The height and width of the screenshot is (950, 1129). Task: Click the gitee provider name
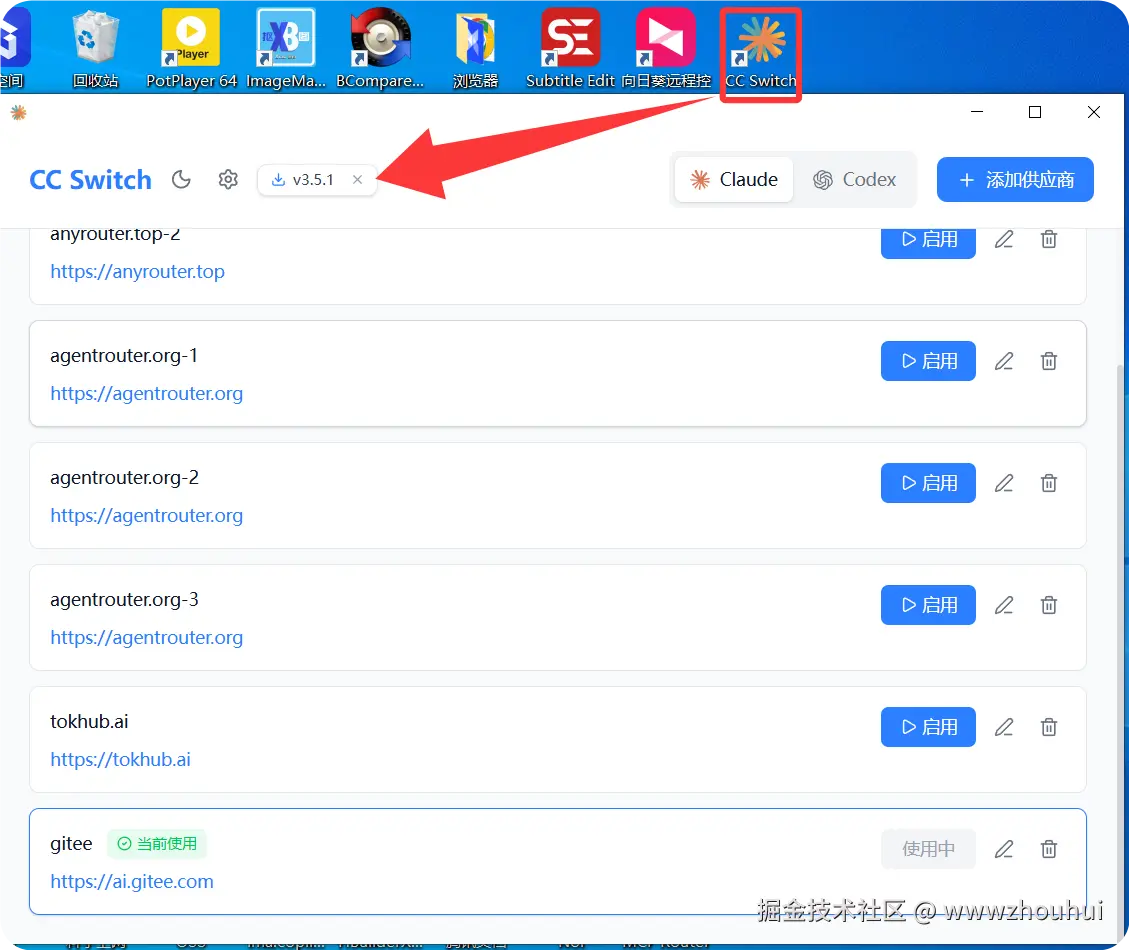coord(71,843)
